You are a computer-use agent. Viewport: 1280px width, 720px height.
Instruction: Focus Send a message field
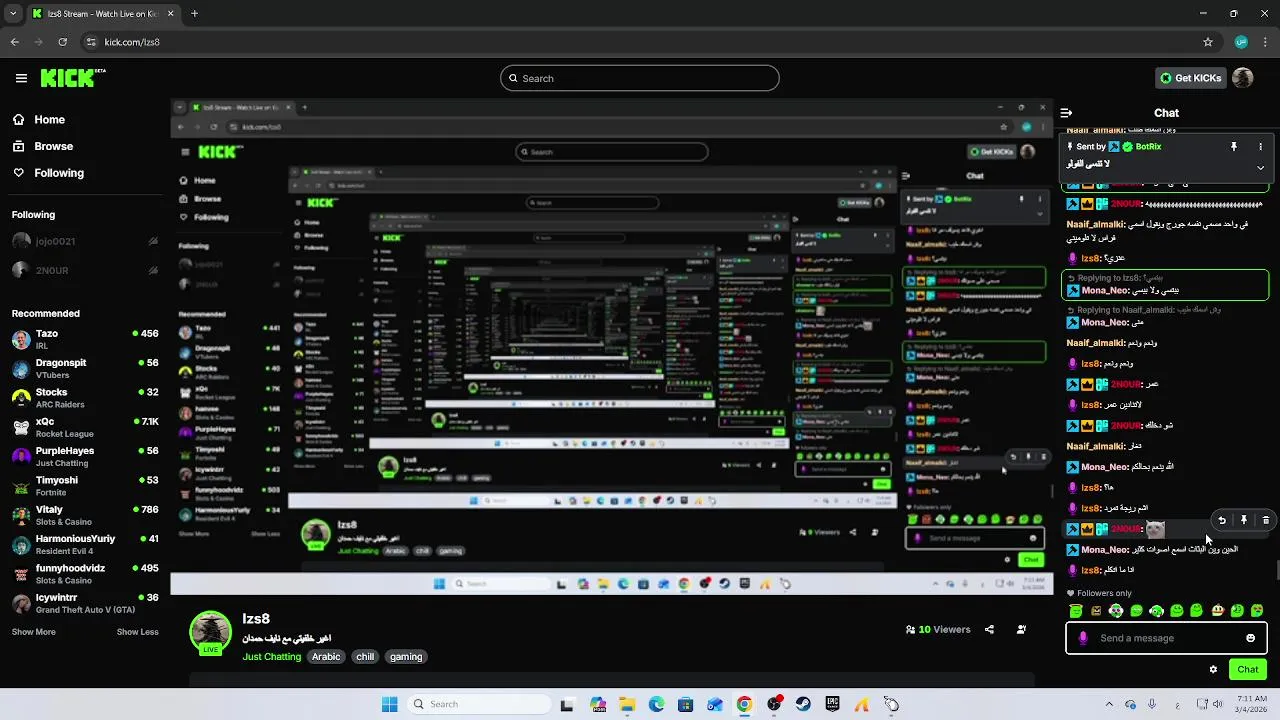[1165, 638]
